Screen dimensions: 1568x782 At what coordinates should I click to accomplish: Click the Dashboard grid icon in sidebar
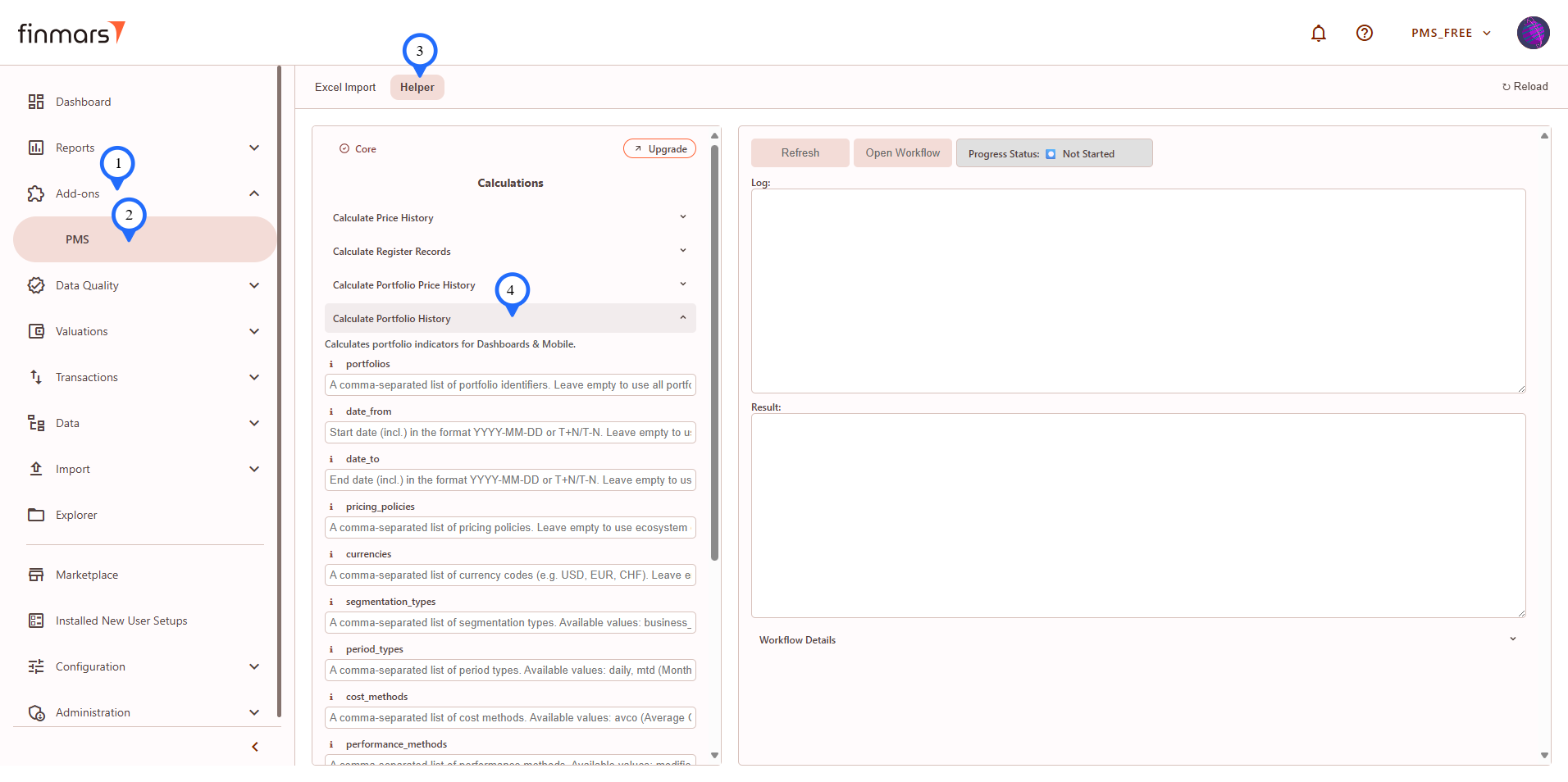coord(36,102)
